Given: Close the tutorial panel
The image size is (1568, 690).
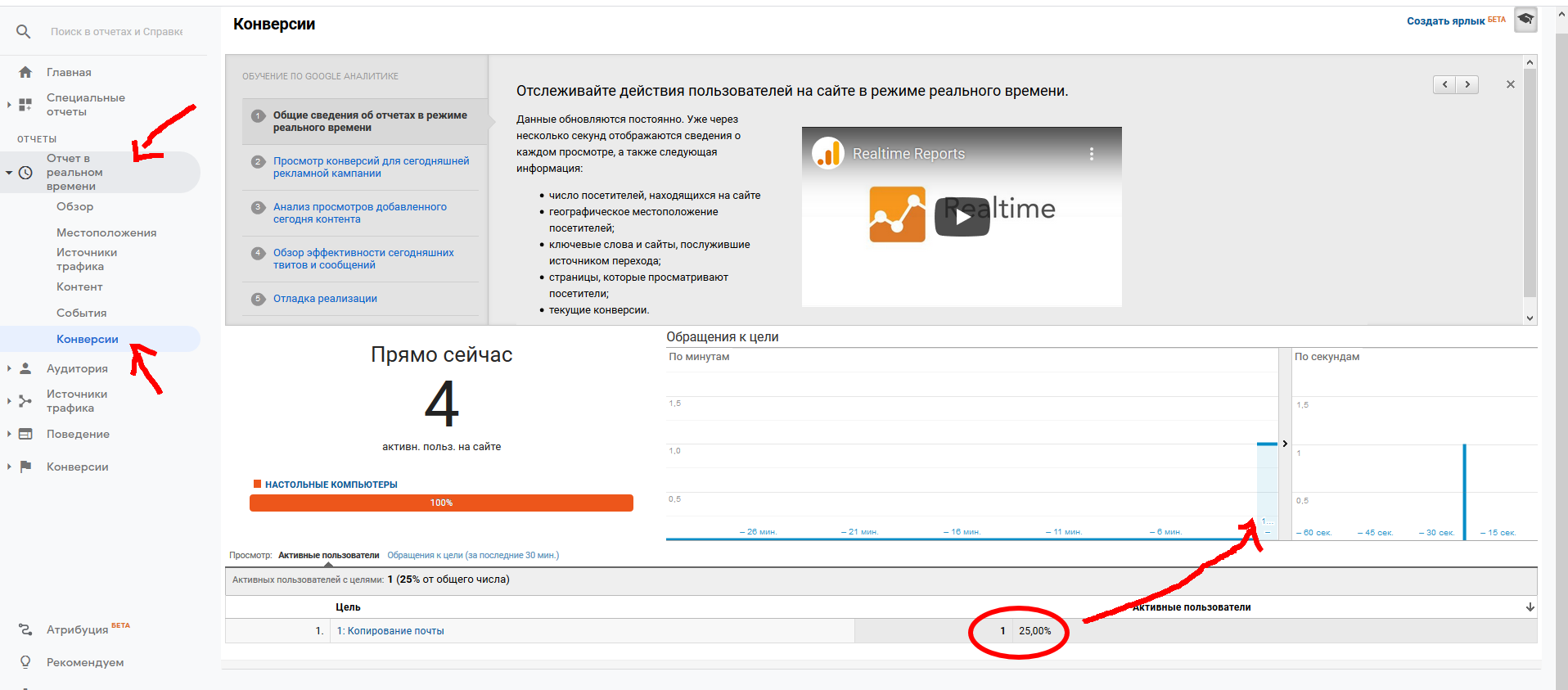Looking at the screenshot, I should pyautogui.click(x=1511, y=84).
